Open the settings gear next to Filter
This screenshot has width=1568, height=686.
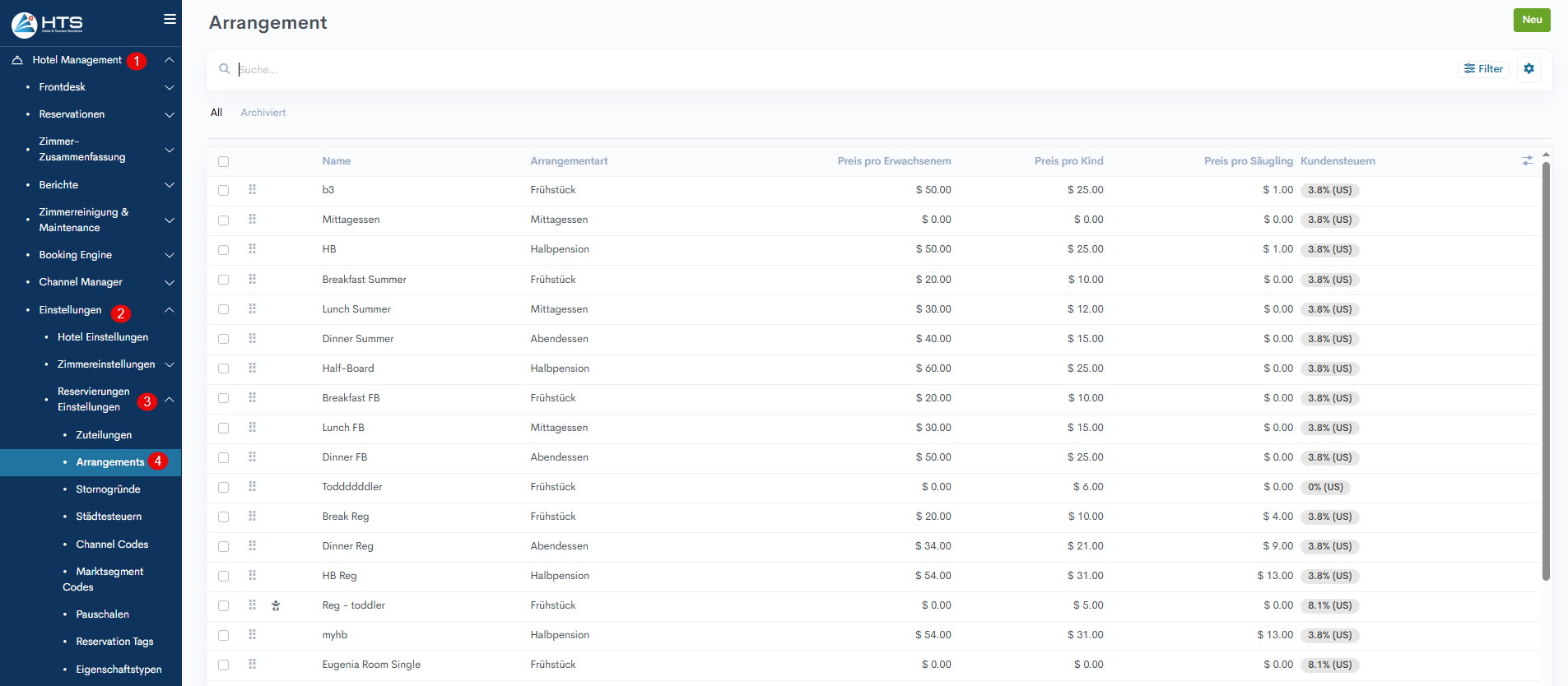[x=1528, y=69]
